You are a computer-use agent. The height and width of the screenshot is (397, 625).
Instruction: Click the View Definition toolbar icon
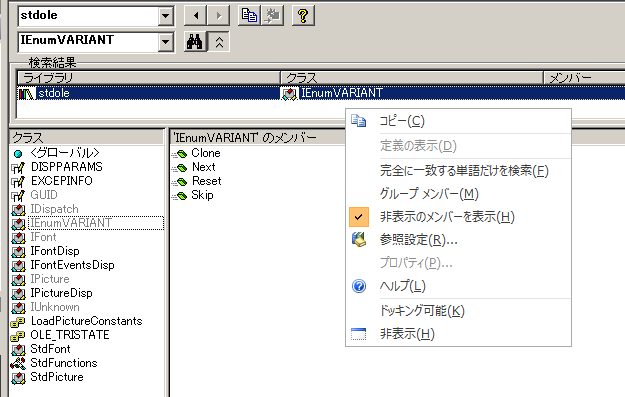(273, 16)
